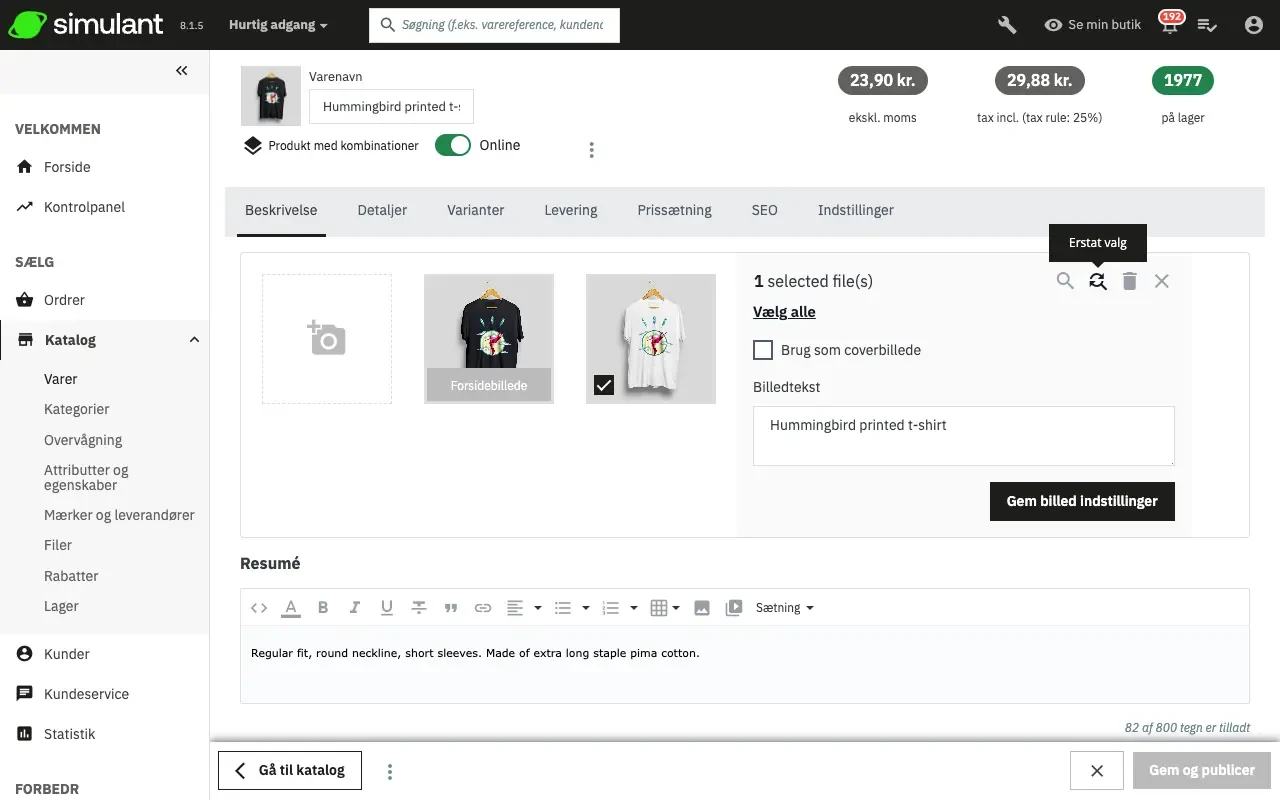Click Gem billed indstillinger button
The width and height of the screenshot is (1280, 800).
coord(1082,501)
